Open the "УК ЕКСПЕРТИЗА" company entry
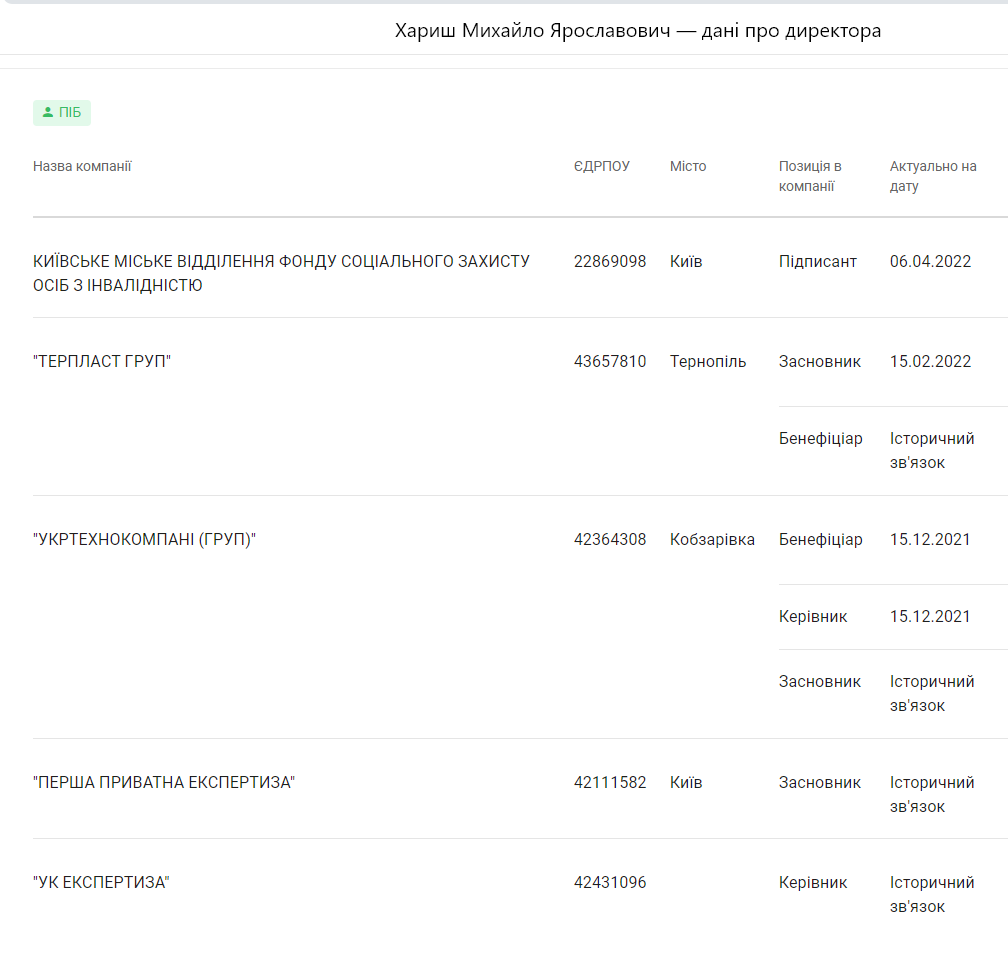1008x953 pixels. coord(101,883)
